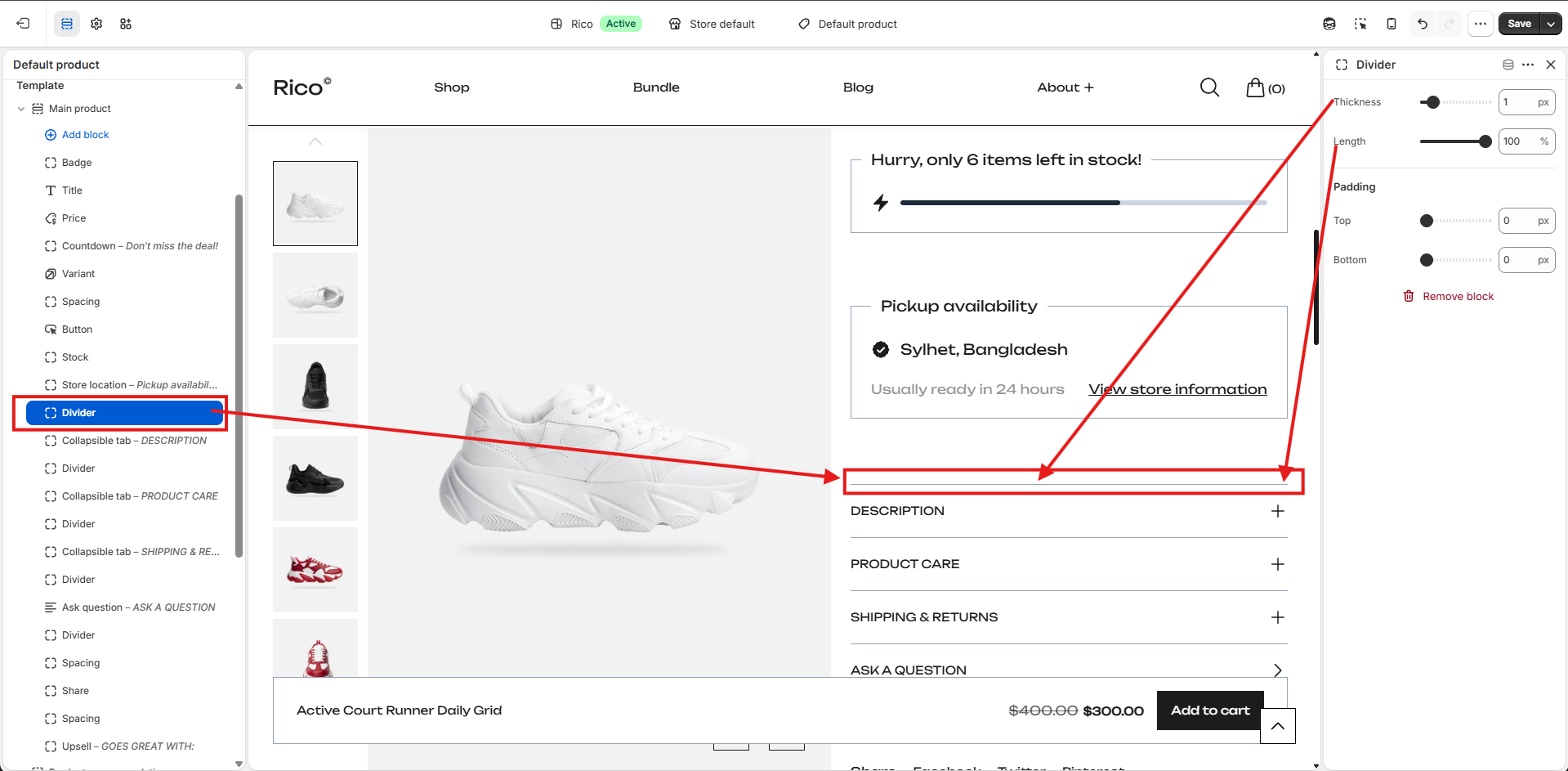Select the red sneaker side-view thumbnail
This screenshot has height=771, width=1568.
coord(315,570)
